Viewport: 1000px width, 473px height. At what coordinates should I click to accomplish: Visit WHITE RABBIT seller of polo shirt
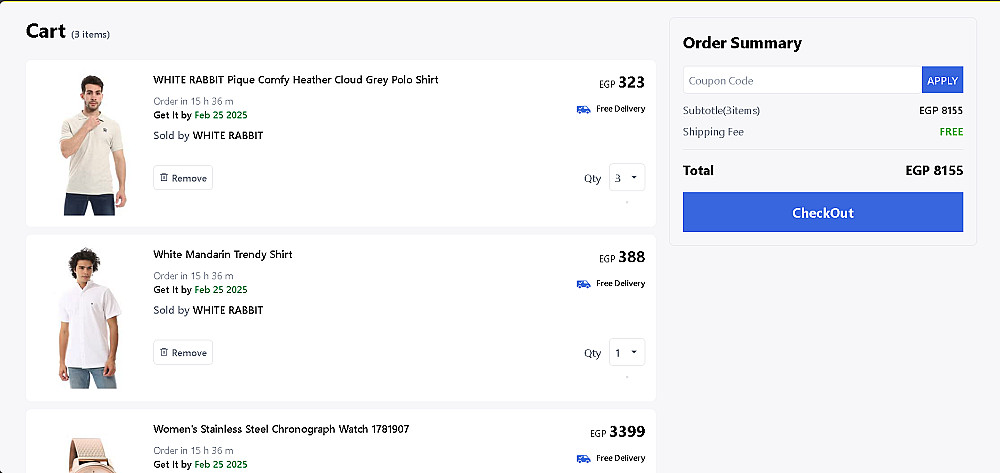pyautogui.click(x=228, y=135)
